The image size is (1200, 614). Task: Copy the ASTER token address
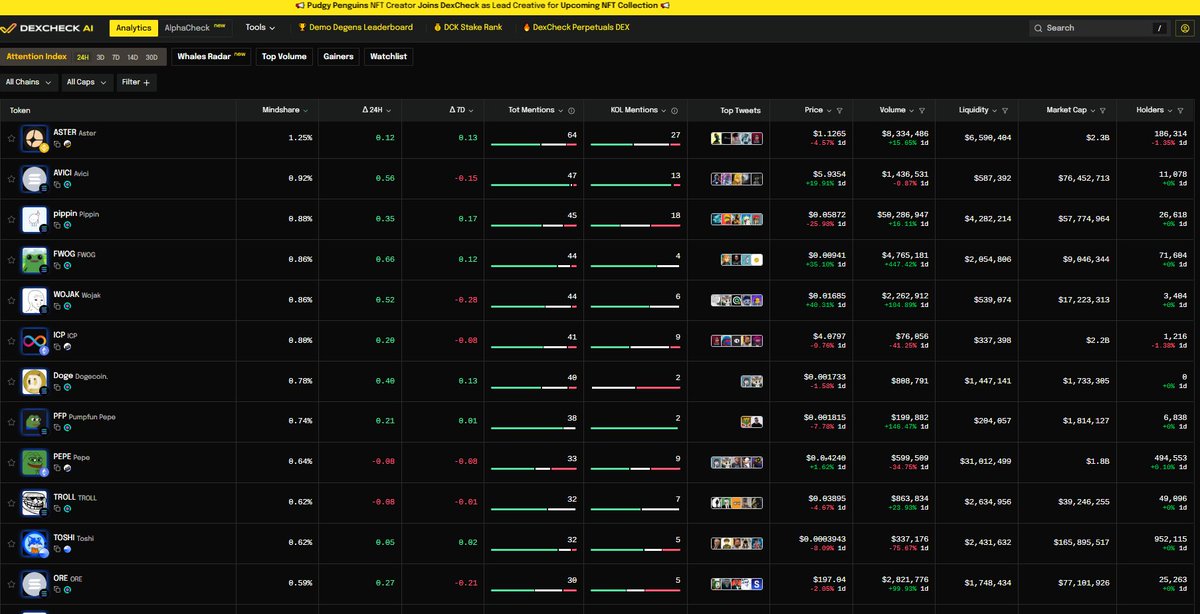coord(56,144)
